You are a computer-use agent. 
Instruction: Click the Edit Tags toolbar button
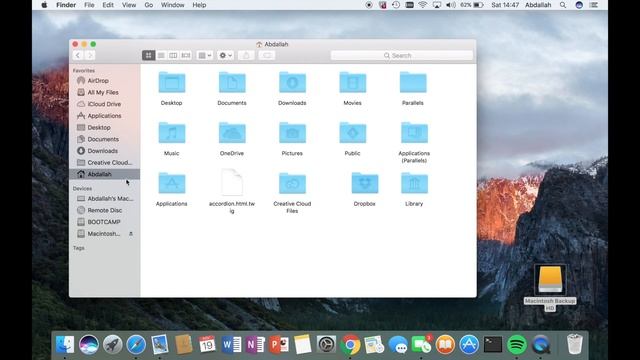(267, 55)
